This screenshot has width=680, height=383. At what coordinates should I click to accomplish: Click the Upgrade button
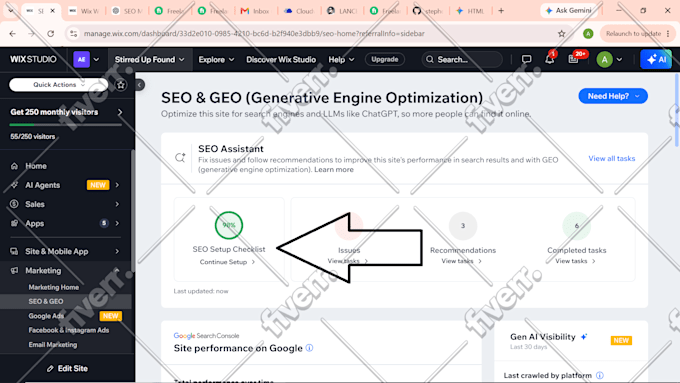pos(385,59)
